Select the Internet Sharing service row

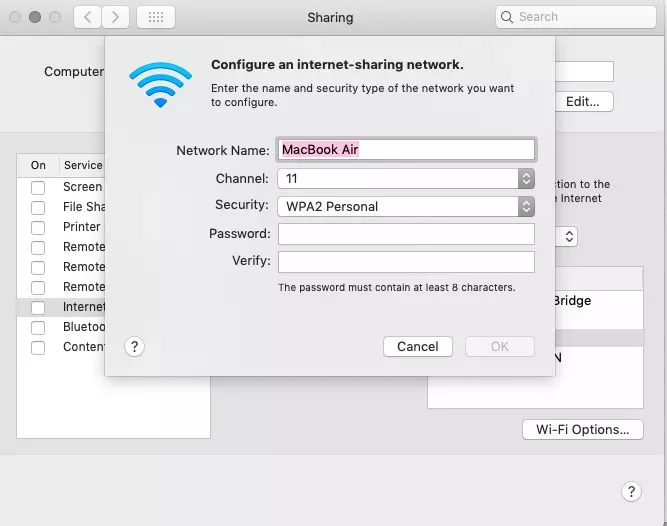[x=61, y=307]
